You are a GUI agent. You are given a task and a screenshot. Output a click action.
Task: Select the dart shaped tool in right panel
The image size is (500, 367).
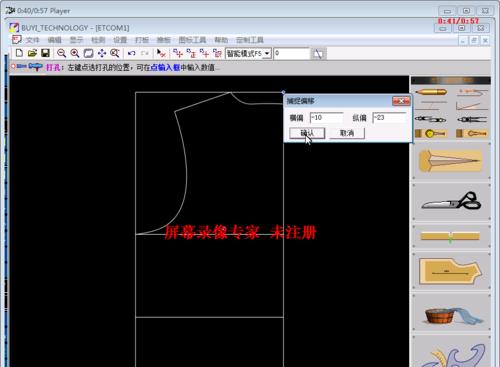451,161
